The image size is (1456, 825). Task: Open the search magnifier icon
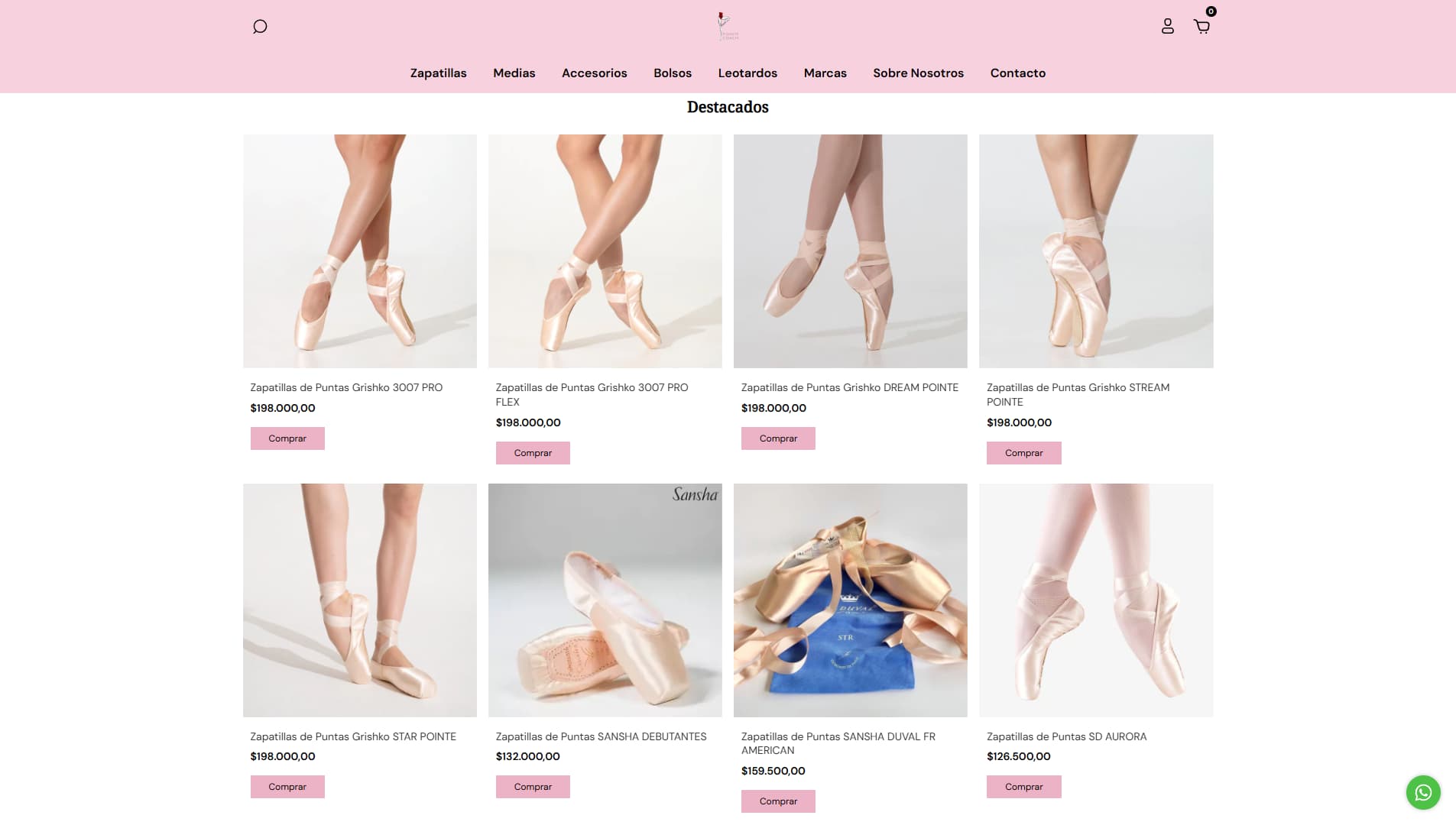[259, 27]
